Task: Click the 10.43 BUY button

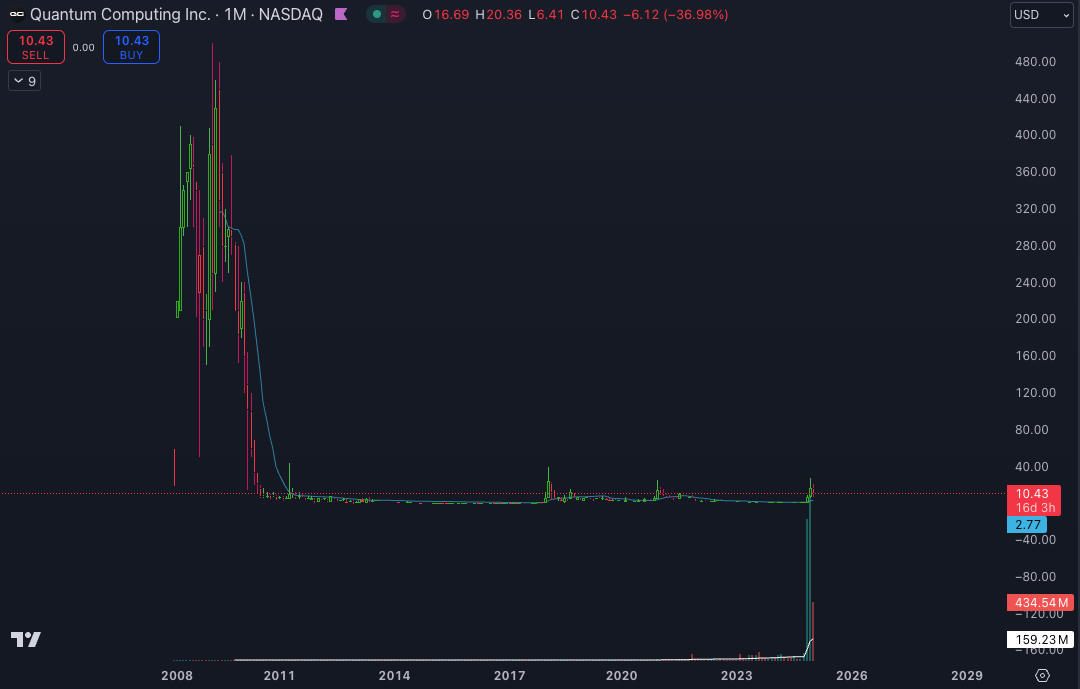Action: click(132, 47)
